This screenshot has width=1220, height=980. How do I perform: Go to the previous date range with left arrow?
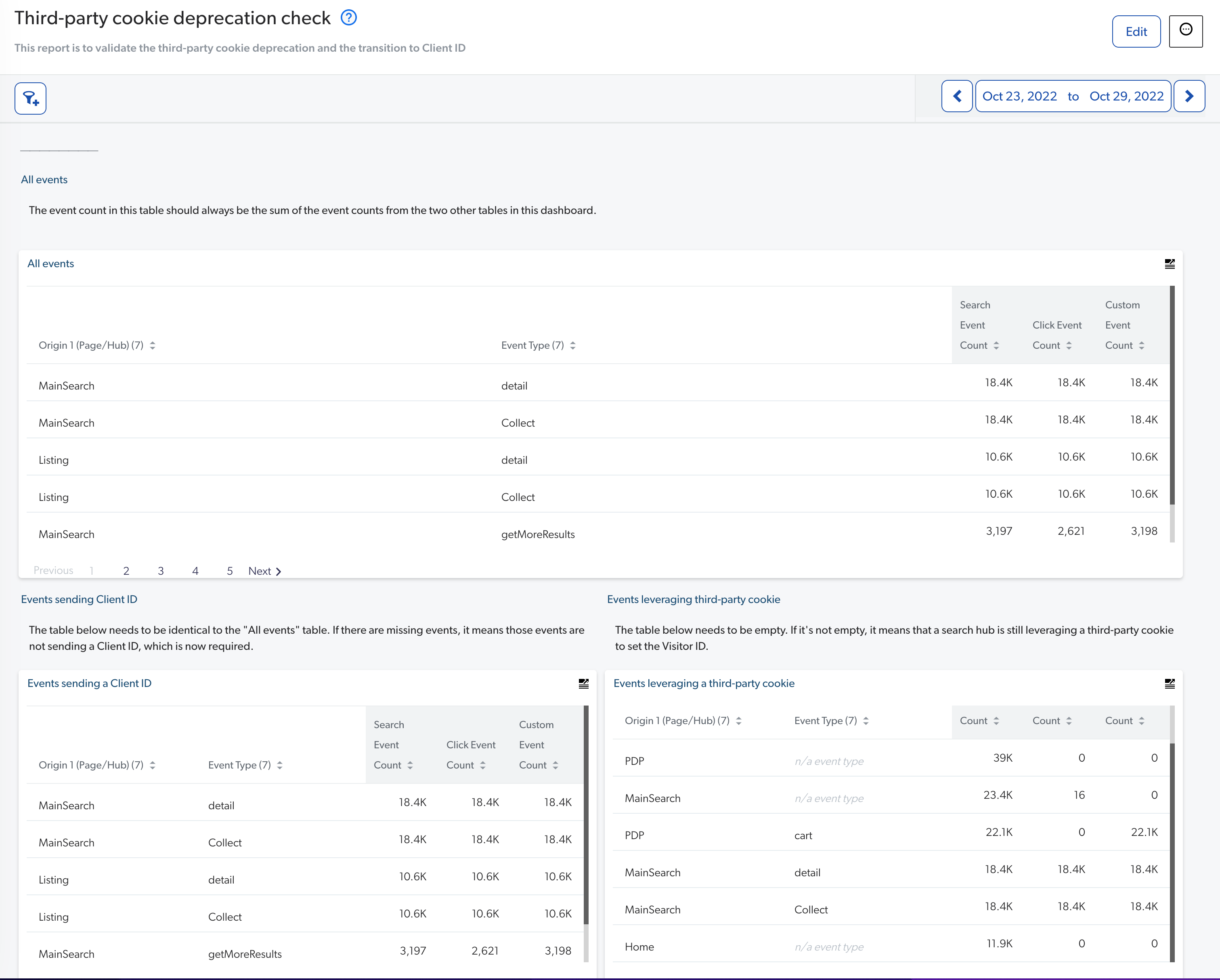957,96
